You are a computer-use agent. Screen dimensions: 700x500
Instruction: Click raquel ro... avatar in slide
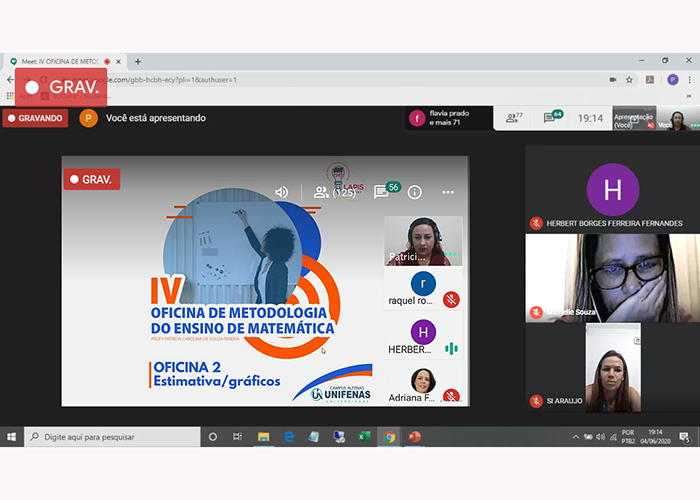coord(423,283)
